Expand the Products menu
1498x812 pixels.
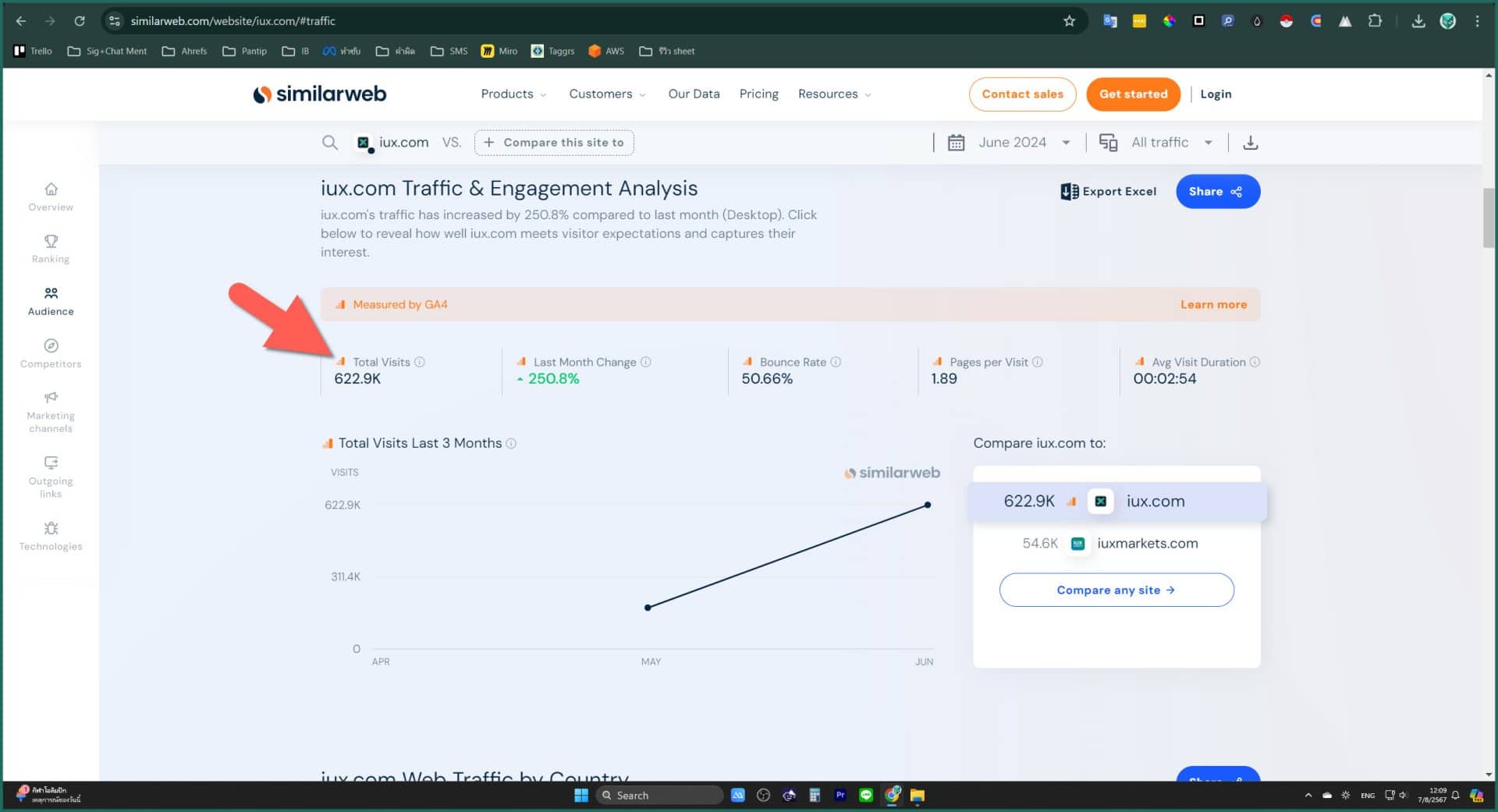pyautogui.click(x=513, y=94)
